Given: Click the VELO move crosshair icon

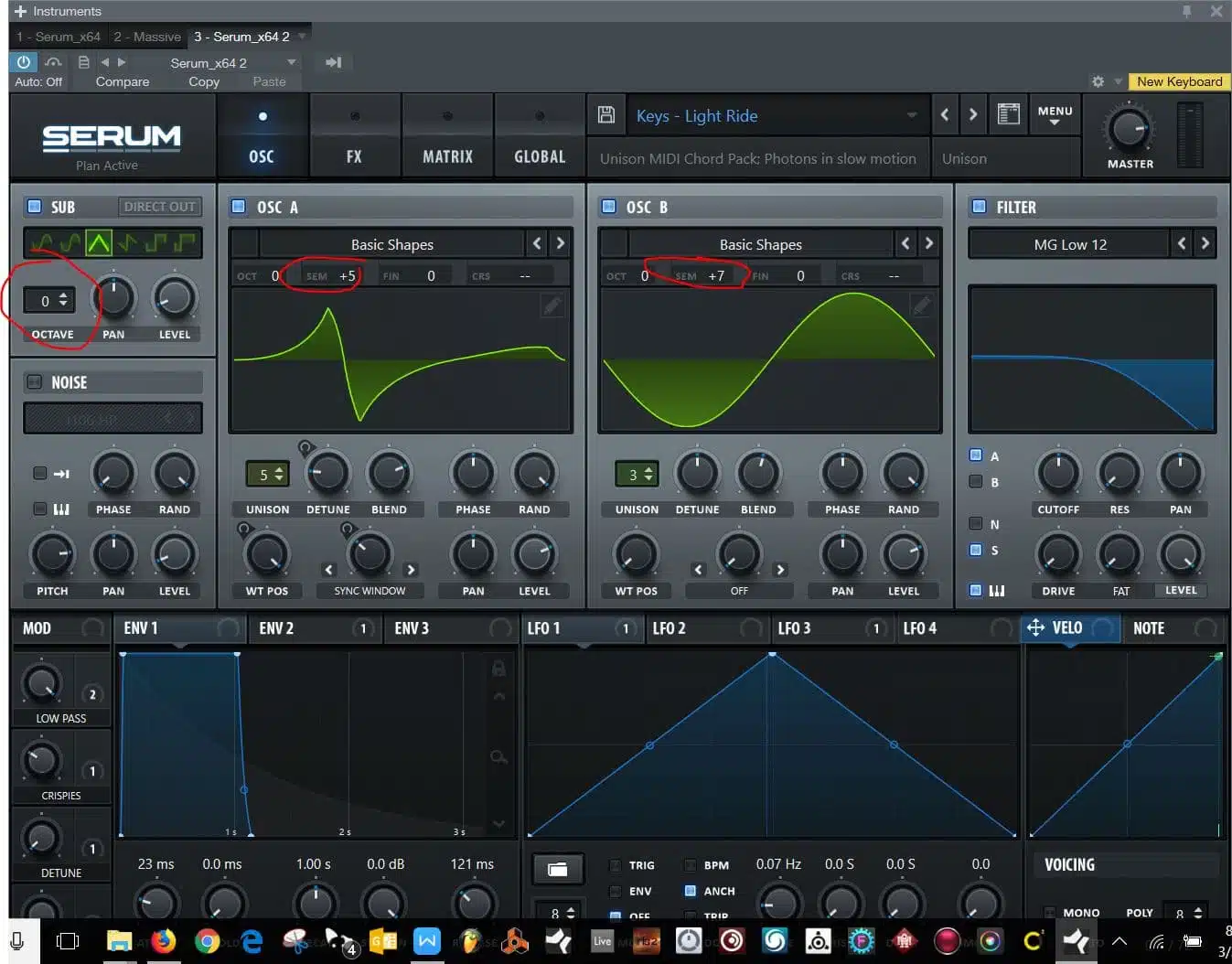Looking at the screenshot, I should 1035,627.
